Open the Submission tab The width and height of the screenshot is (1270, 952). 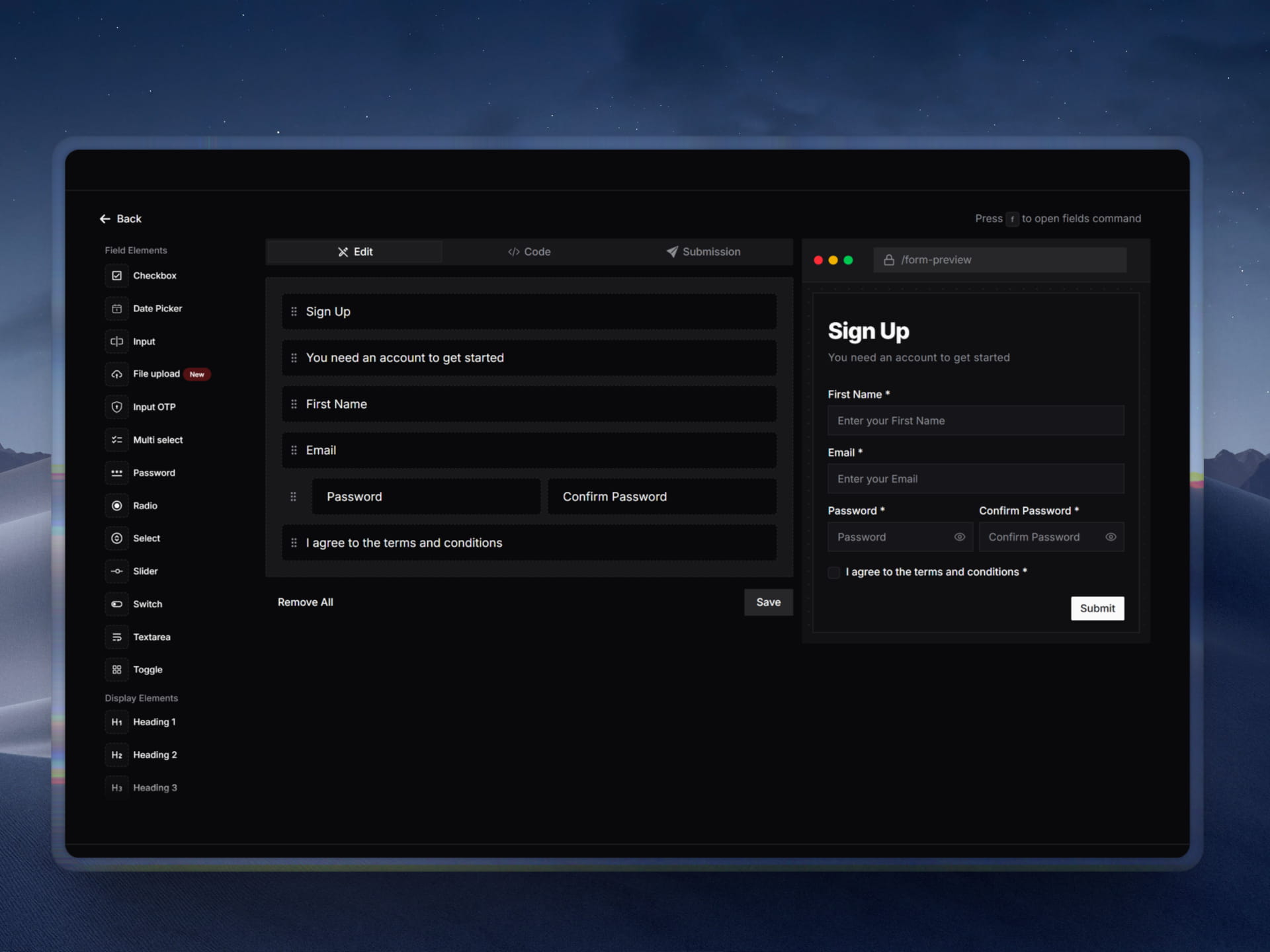pyautogui.click(x=703, y=252)
